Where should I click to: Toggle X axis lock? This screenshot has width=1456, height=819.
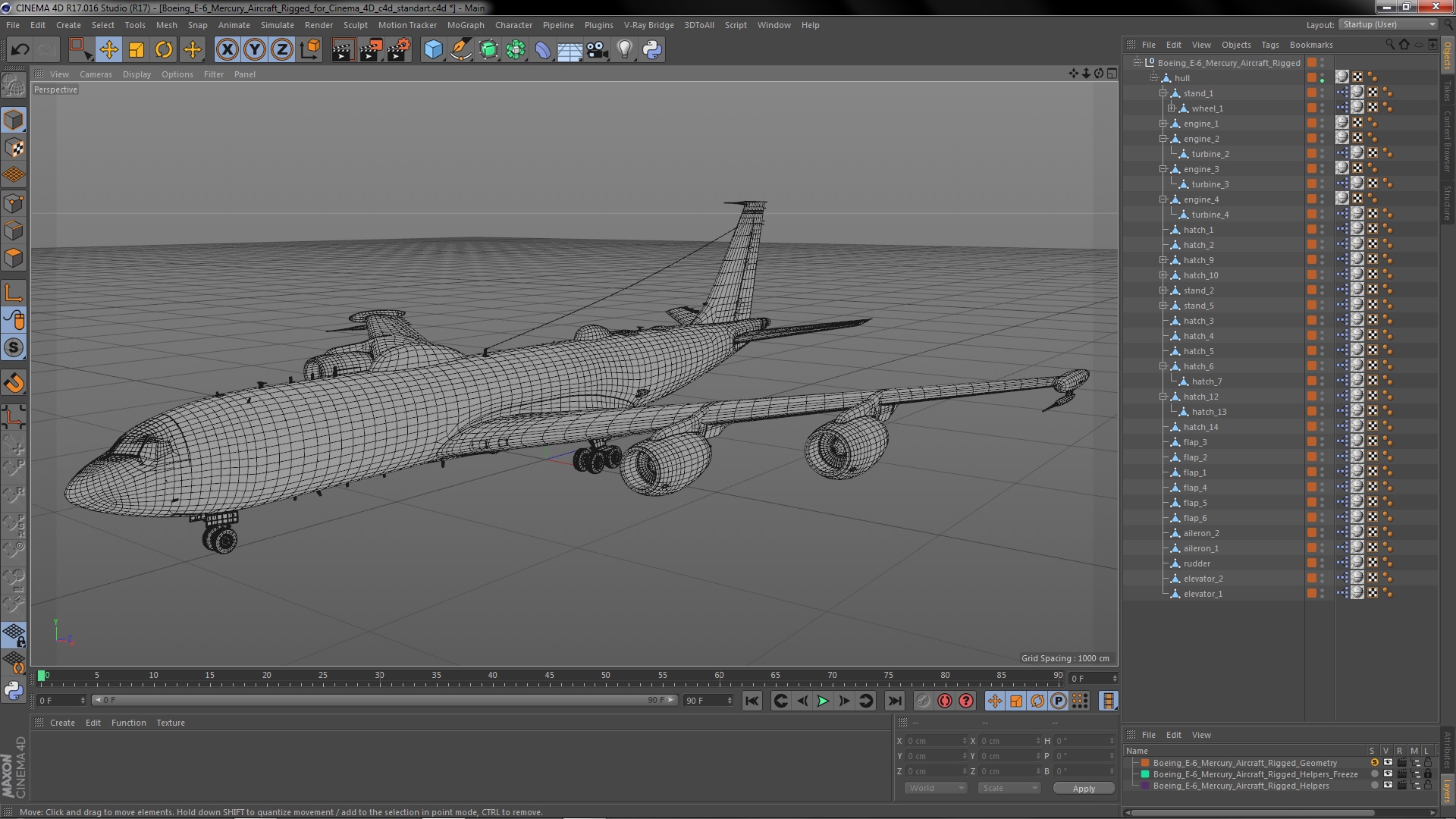click(227, 50)
